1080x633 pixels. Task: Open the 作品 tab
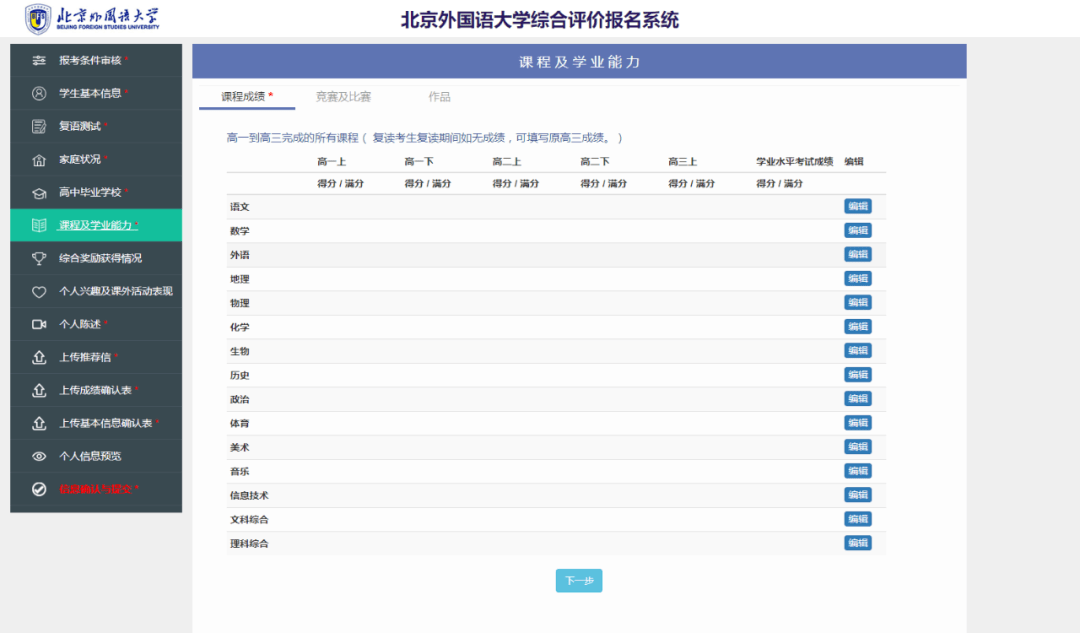(x=438, y=96)
